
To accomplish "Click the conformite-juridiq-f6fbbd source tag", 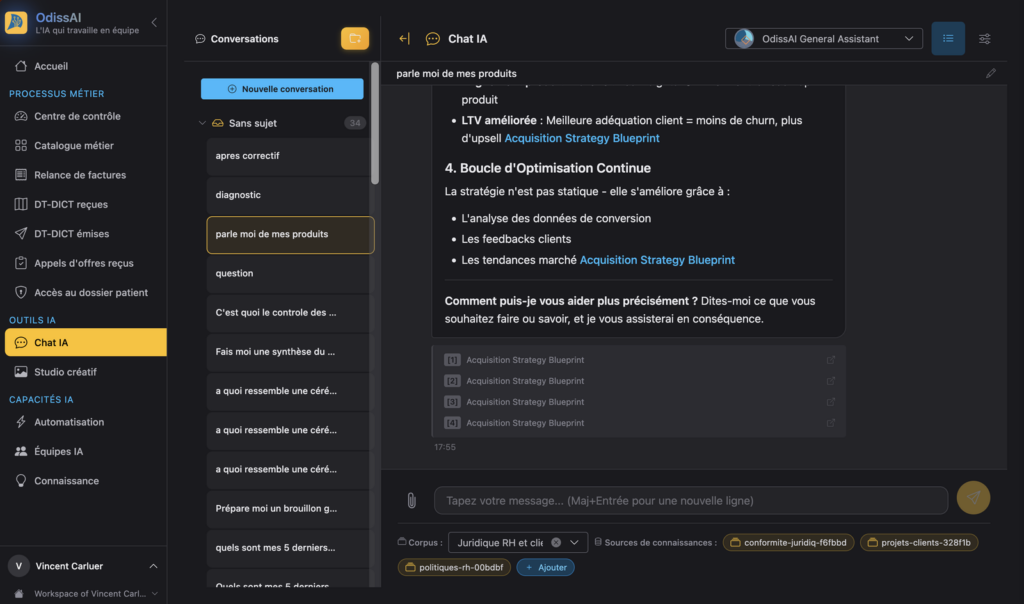I will click(788, 543).
